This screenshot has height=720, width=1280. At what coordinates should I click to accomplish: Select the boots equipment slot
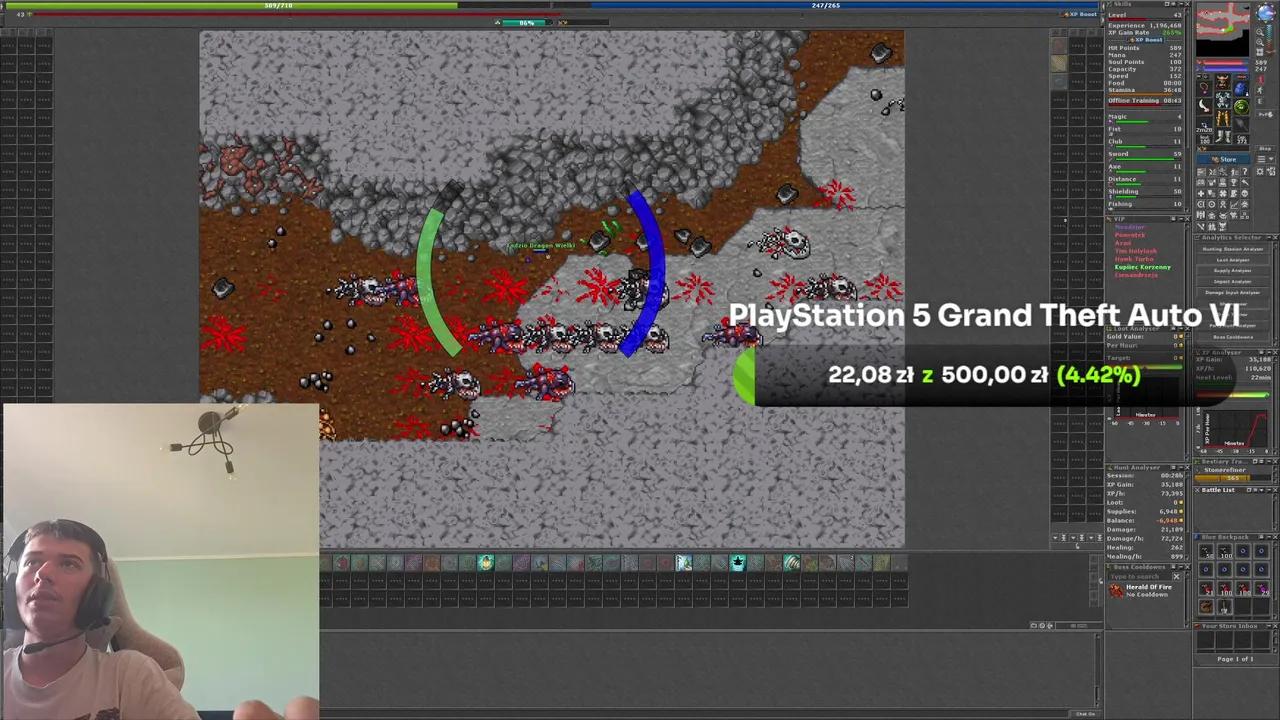1223,136
